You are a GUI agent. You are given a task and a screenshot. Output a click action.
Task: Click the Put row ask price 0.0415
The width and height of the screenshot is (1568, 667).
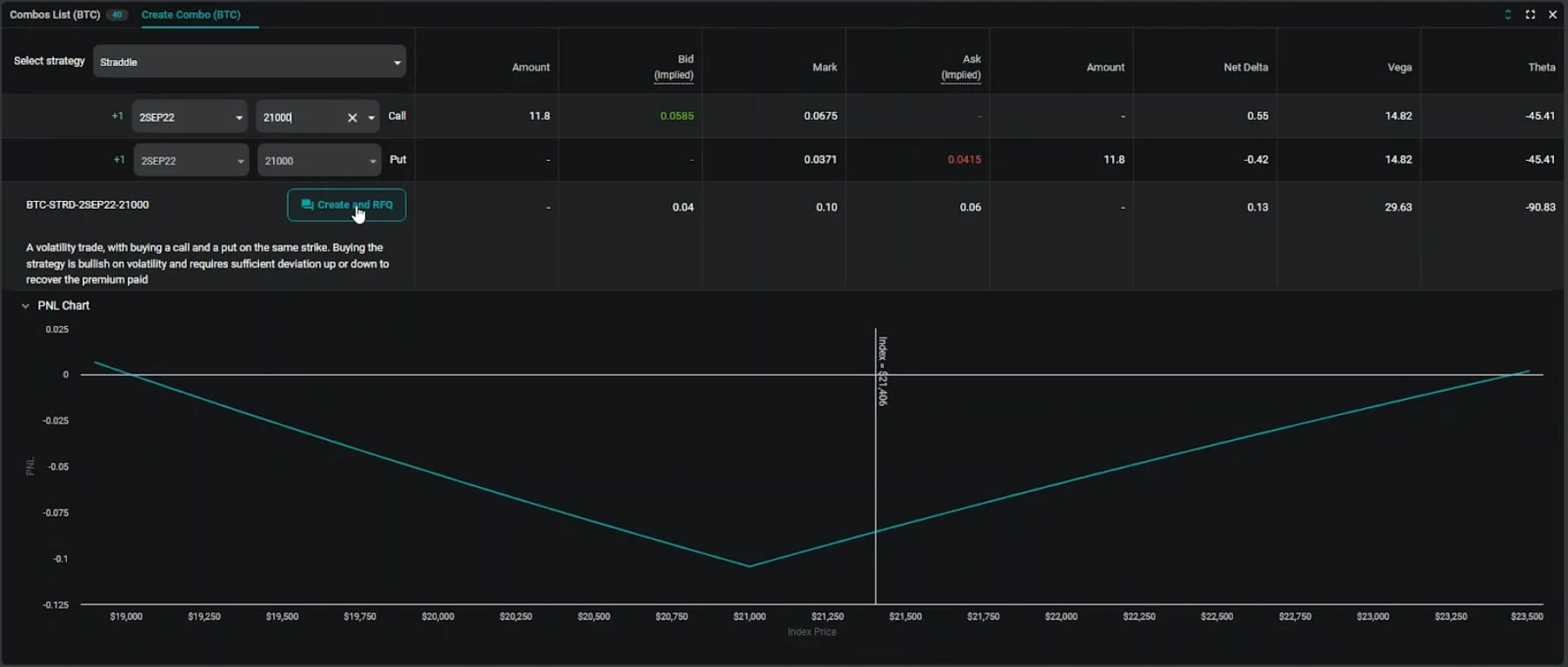coord(964,159)
